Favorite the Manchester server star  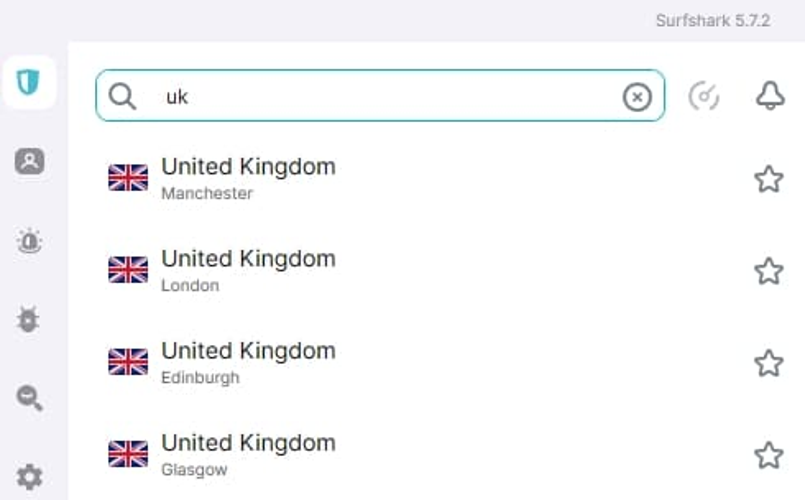(768, 179)
